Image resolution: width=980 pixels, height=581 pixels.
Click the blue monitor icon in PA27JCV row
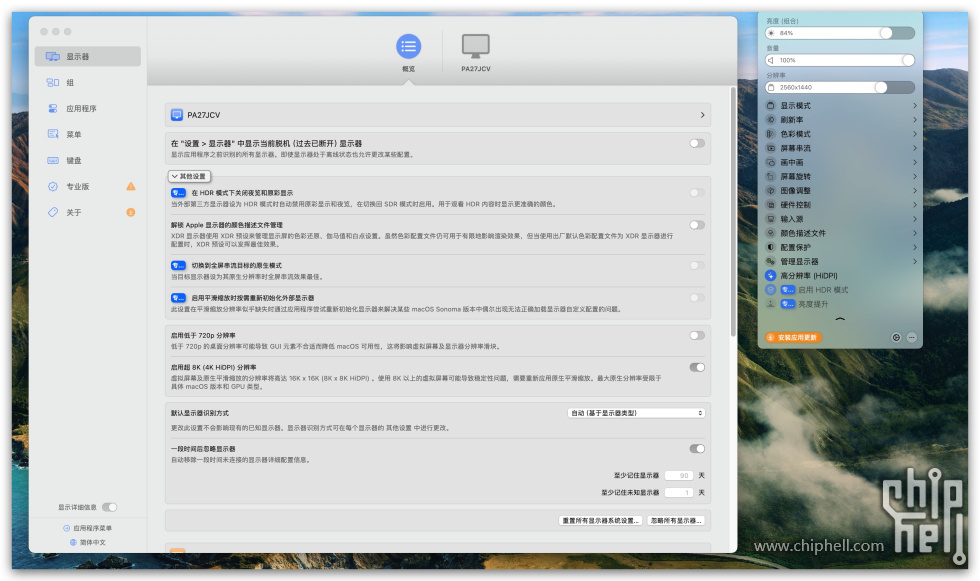pyautogui.click(x=177, y=115)
